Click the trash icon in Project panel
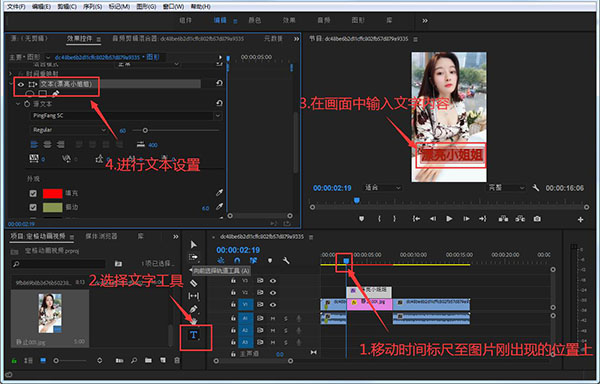 [x=177, y=360]
